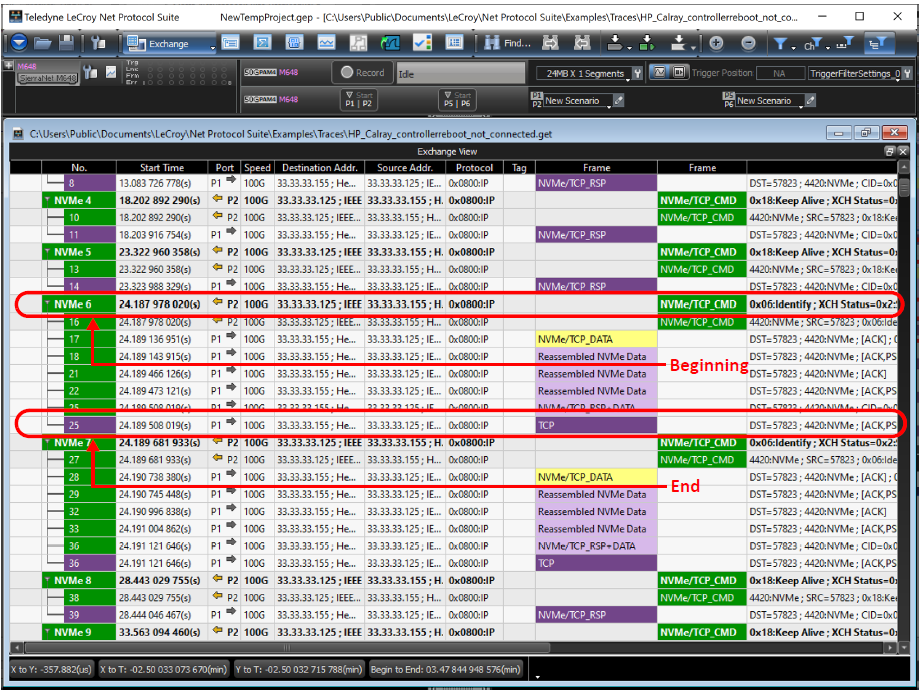This screenshot has height=691, width=920.
Task: Collapse the NVMe 8 exchange row
Action: coord(48,580)
